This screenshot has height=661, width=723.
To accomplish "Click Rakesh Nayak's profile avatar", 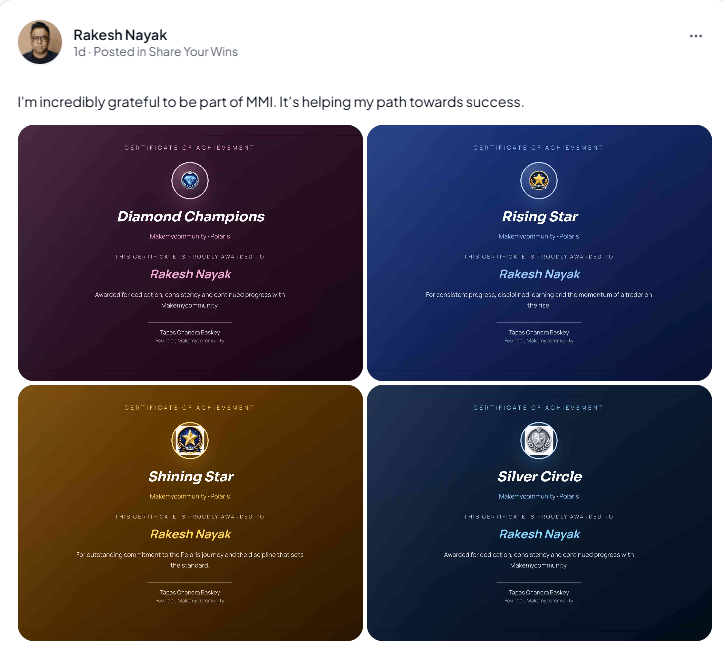I will (40, 41).
